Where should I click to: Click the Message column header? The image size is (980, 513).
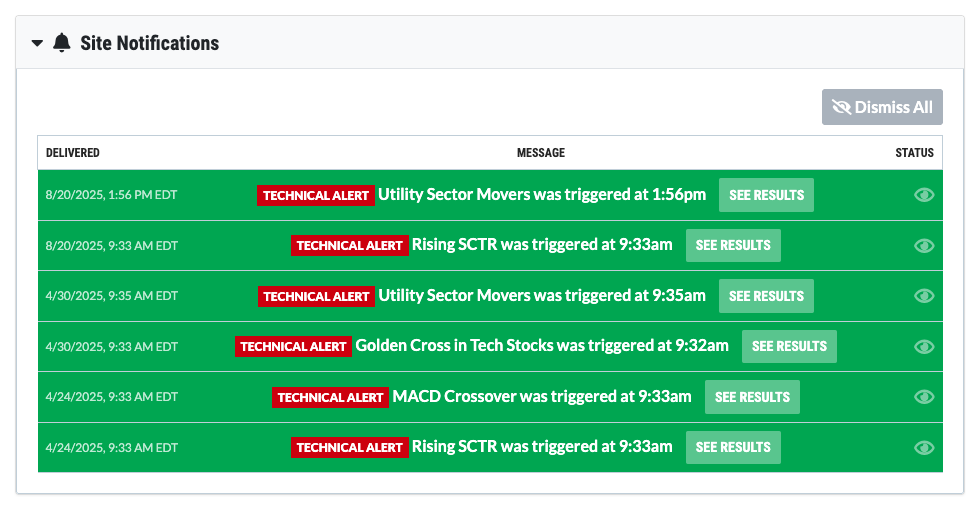(540, 153)
